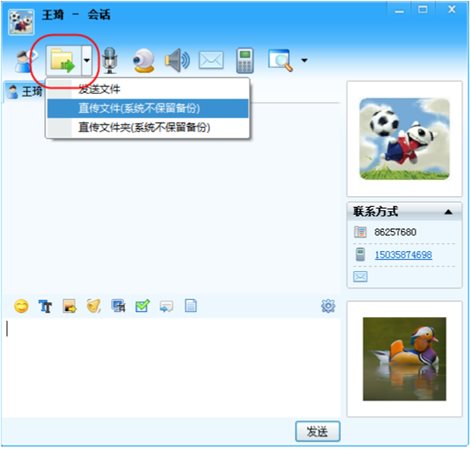Click the telephone icon beside 86257680
The width and height of the screenshot is (470, 450).
360,232
